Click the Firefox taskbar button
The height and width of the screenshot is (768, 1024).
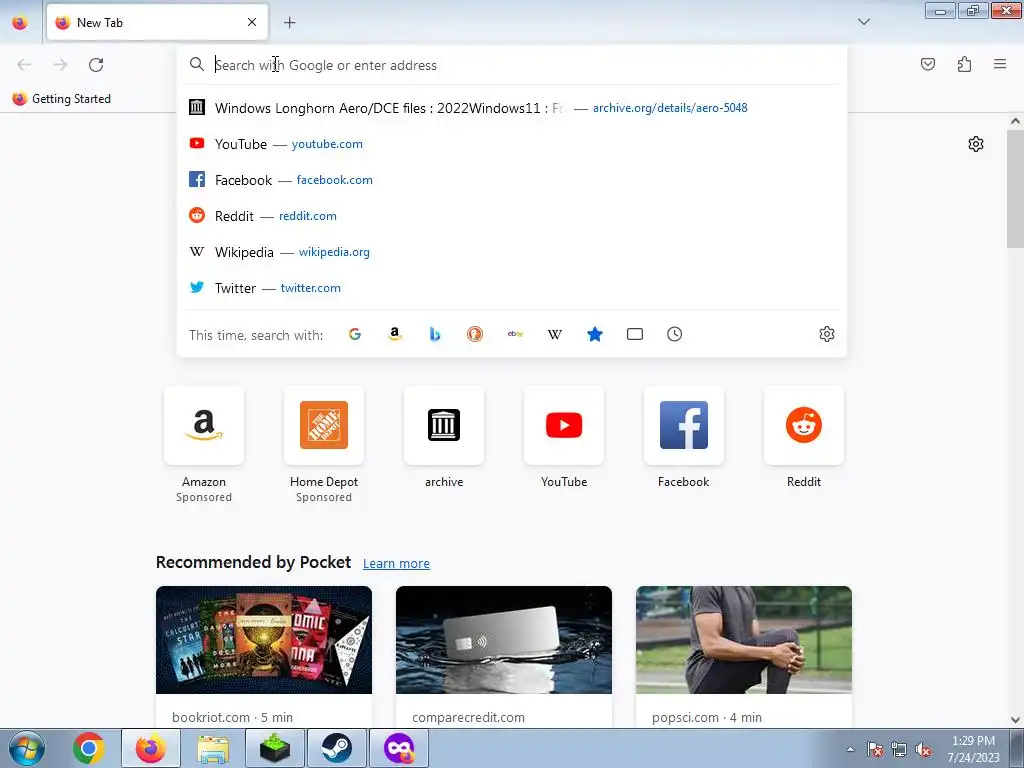[151, 748]
